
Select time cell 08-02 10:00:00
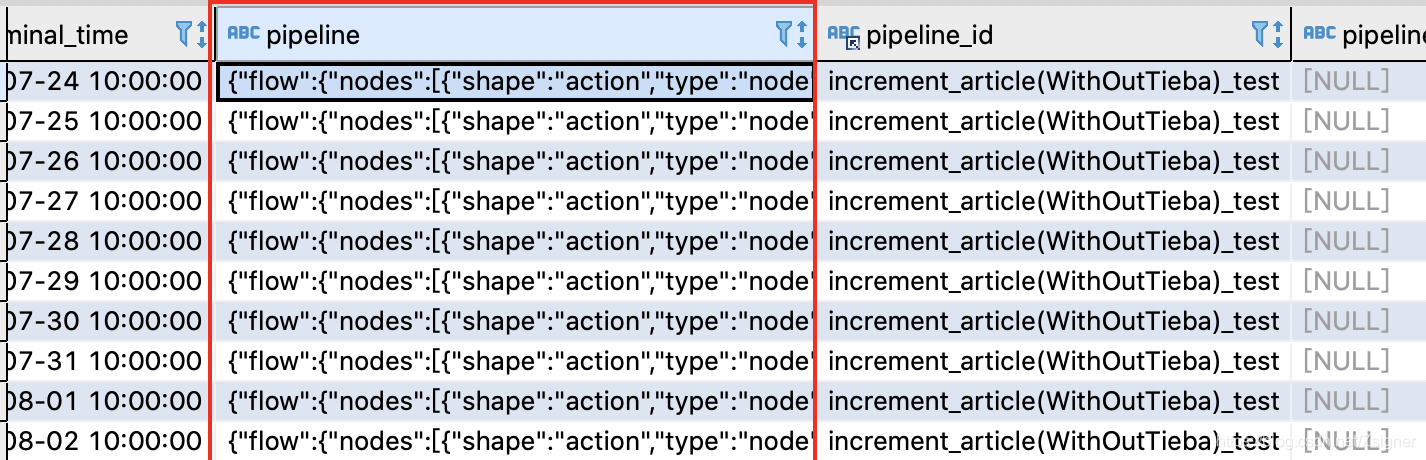pos(104,441)
